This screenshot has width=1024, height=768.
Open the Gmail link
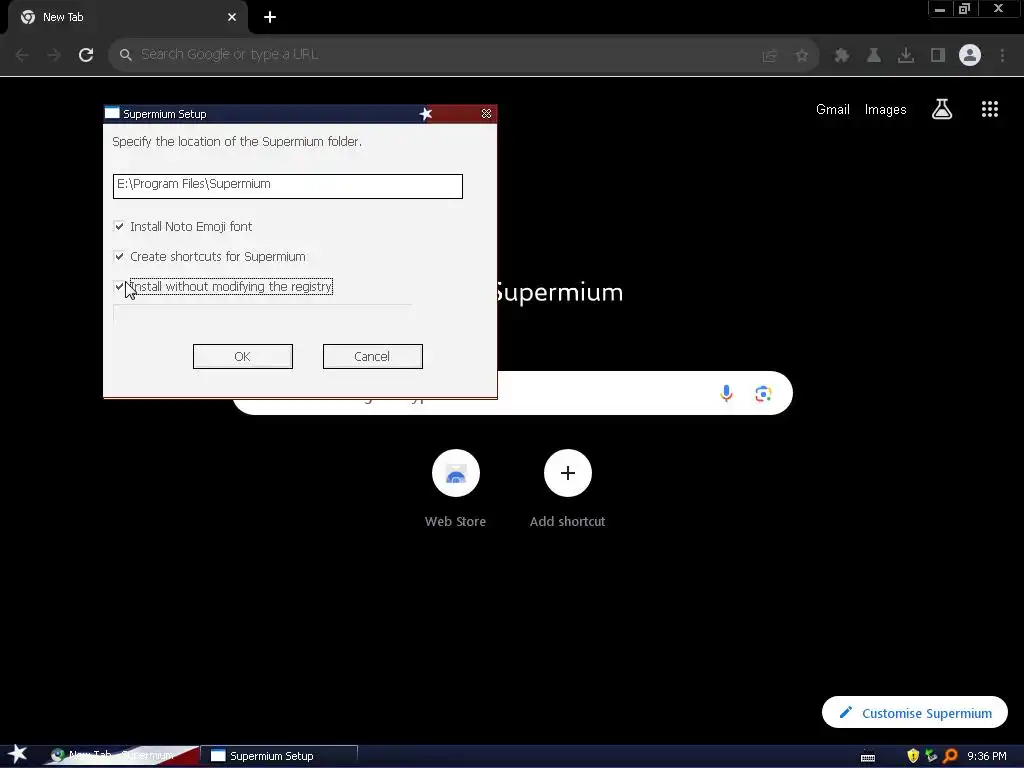833,110
